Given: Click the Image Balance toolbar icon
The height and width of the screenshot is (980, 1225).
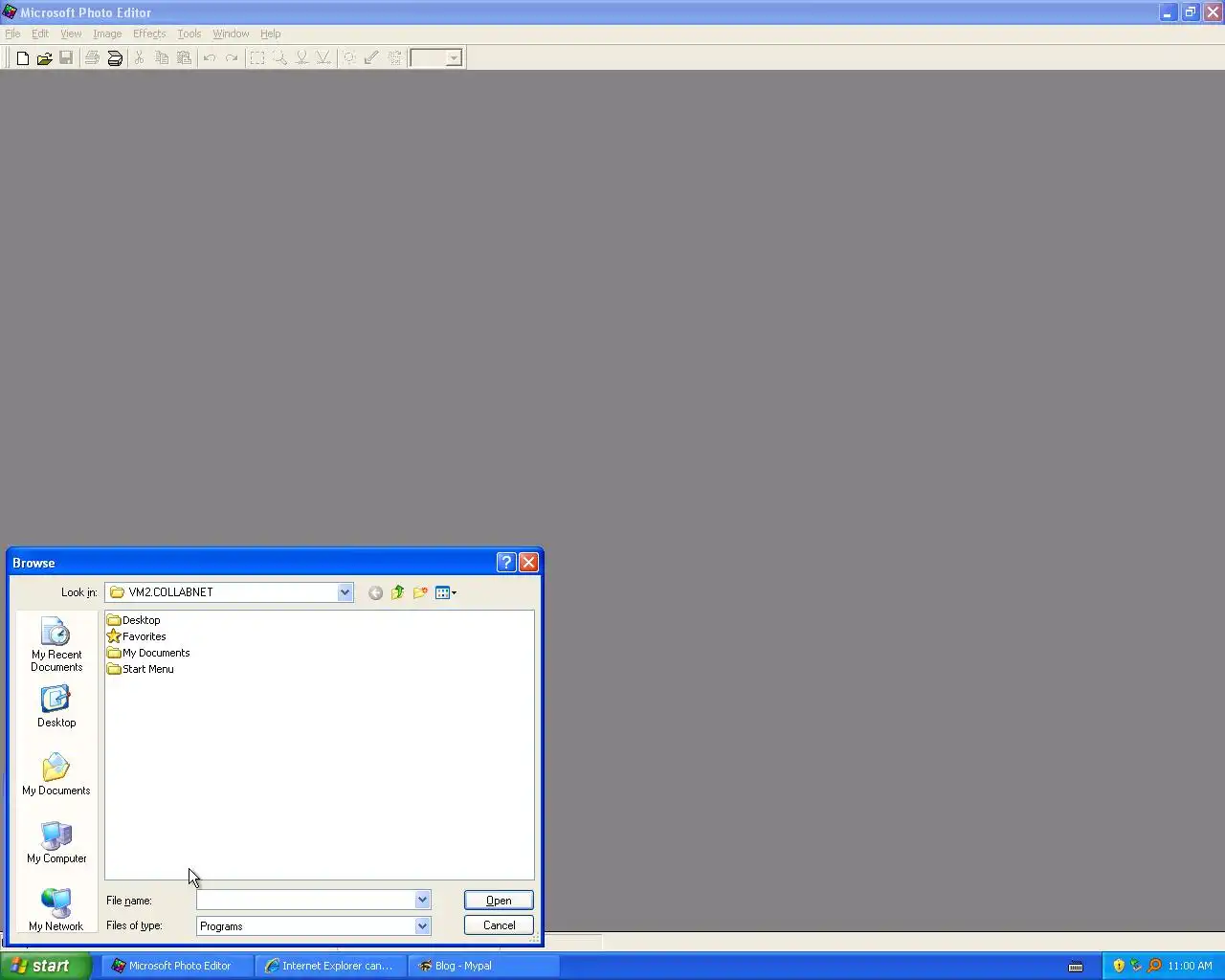Looking at the screenshot, I should (350, 58).
